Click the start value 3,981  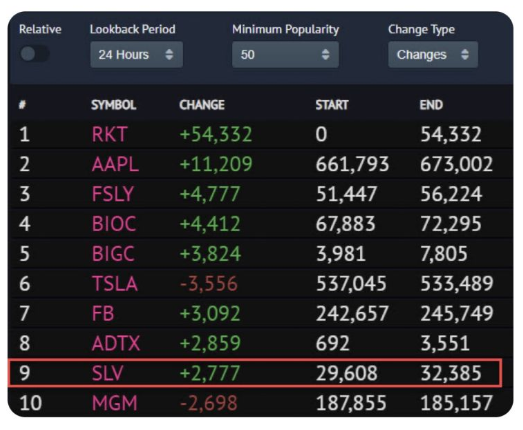[x=341, y=254]
